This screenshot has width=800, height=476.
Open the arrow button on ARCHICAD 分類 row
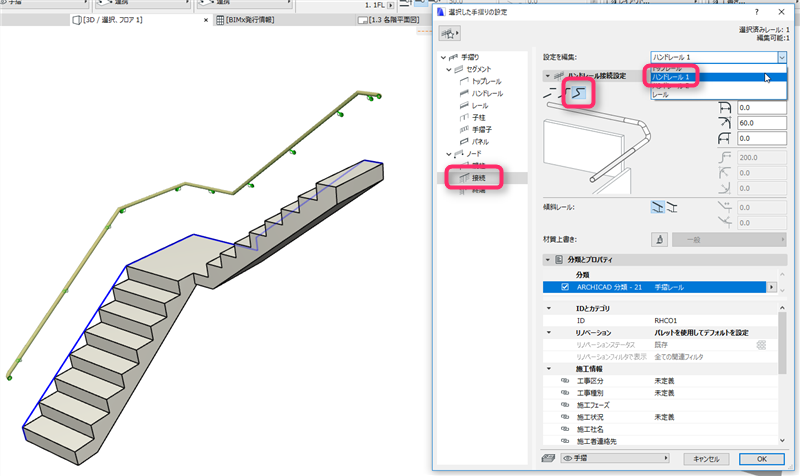click(771, 287)
